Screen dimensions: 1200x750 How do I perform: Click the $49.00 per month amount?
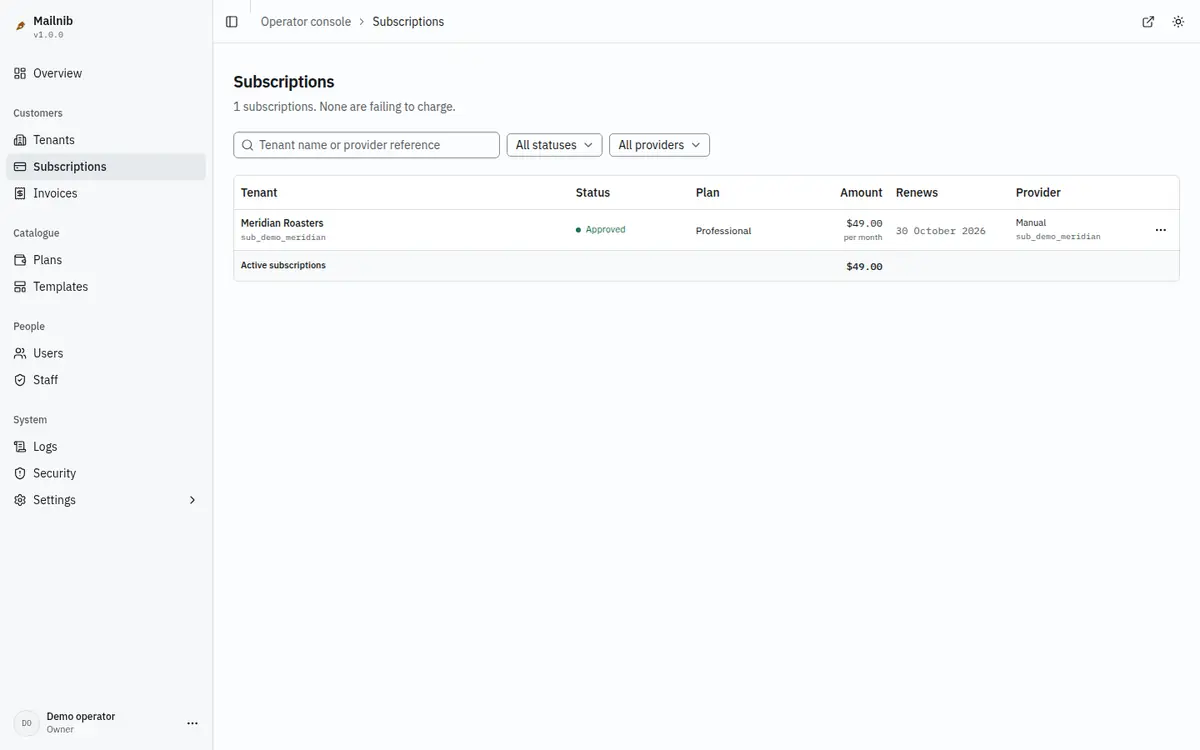coord(863,229)
